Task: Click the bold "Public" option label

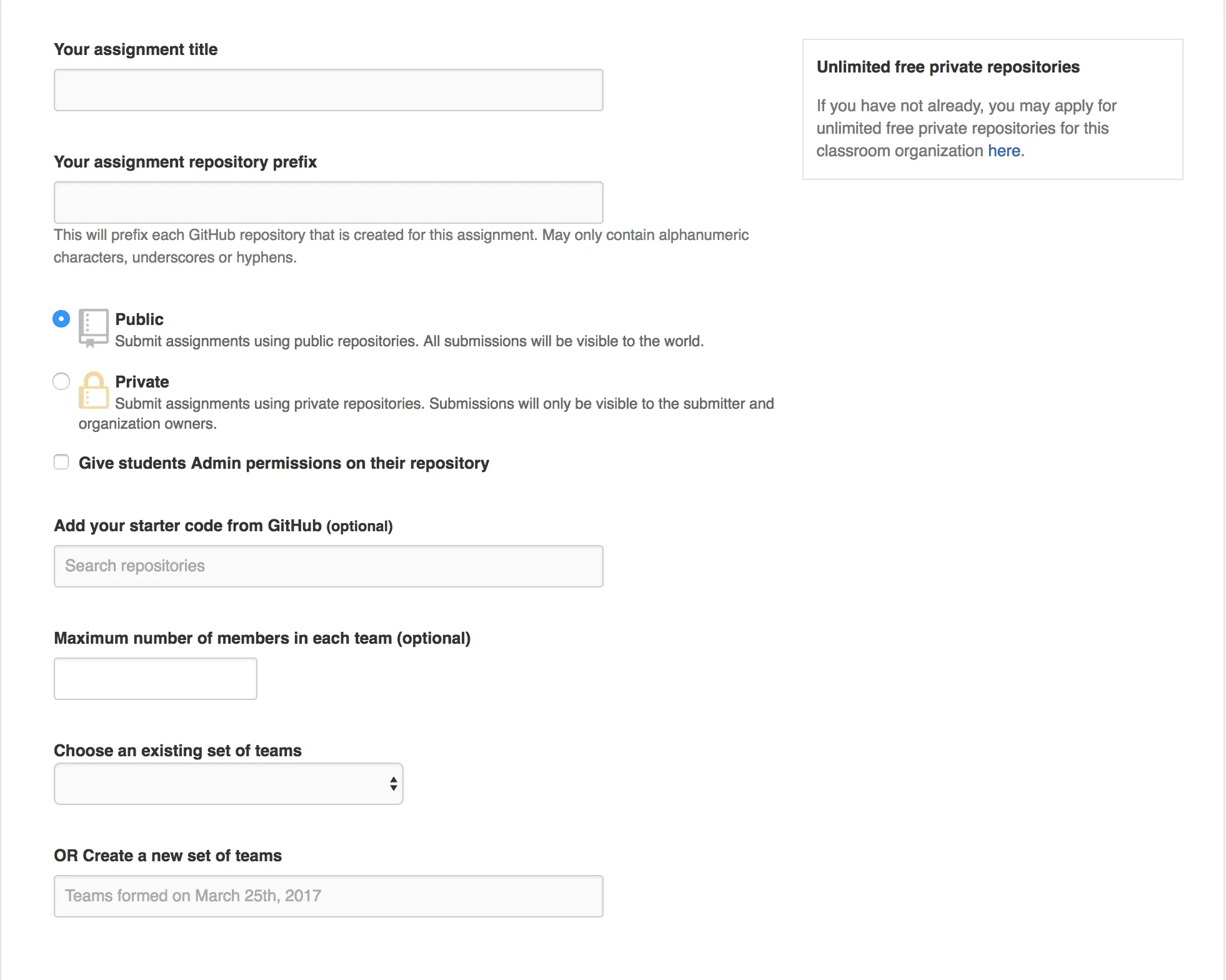Action: pyautogui.click(x=139, y=319)
